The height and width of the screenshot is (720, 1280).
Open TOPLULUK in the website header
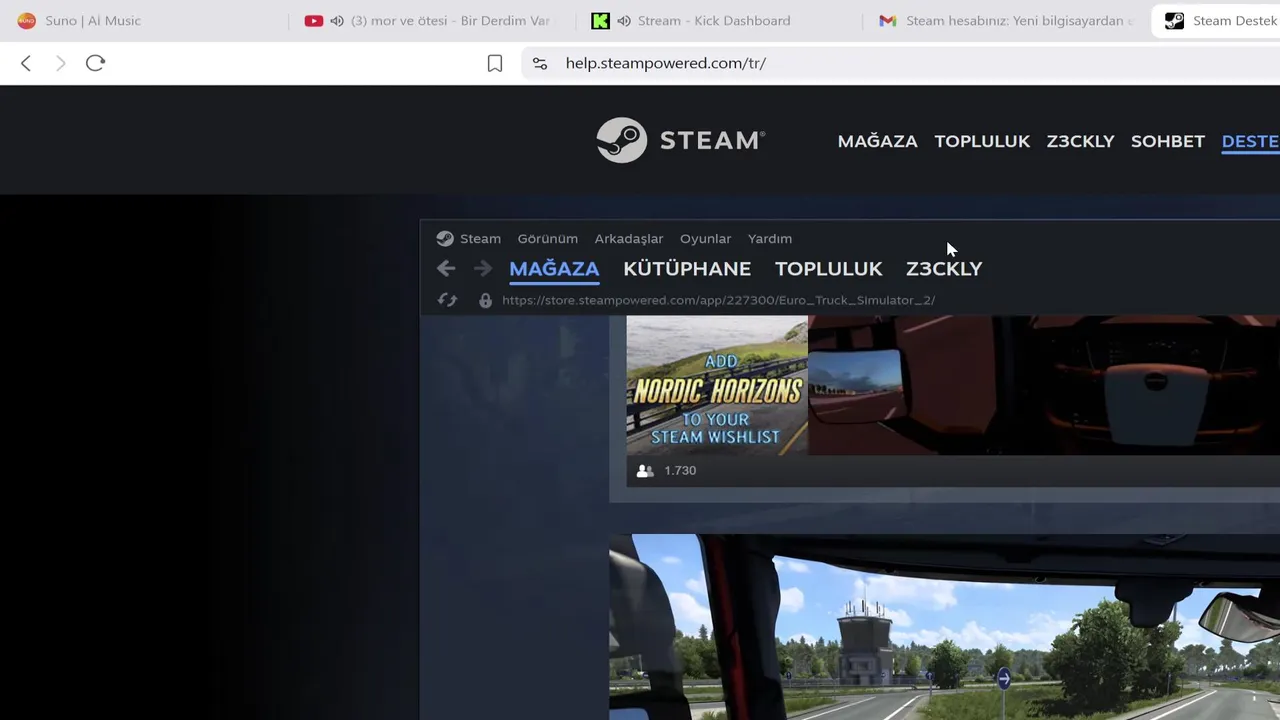982,141
